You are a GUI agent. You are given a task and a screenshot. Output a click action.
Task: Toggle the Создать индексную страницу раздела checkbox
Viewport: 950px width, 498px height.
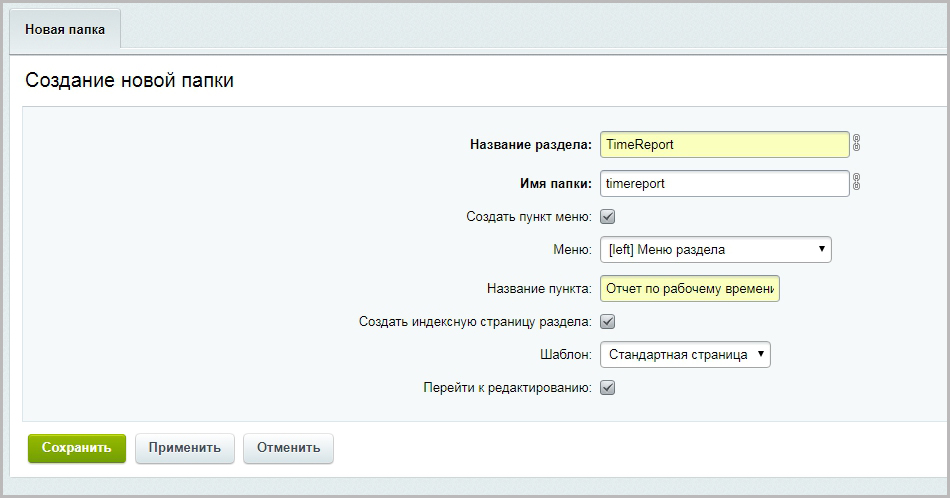click(607, 322)
